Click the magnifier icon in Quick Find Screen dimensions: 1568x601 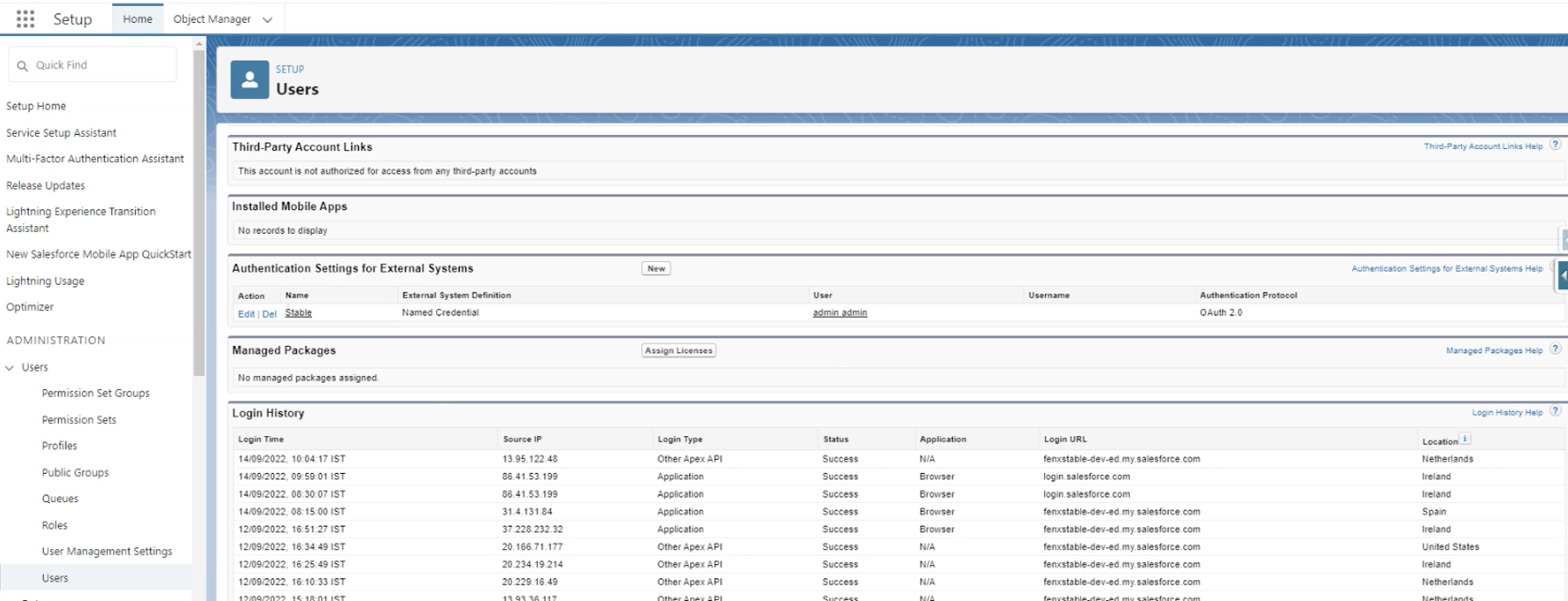tap(23, 66)
